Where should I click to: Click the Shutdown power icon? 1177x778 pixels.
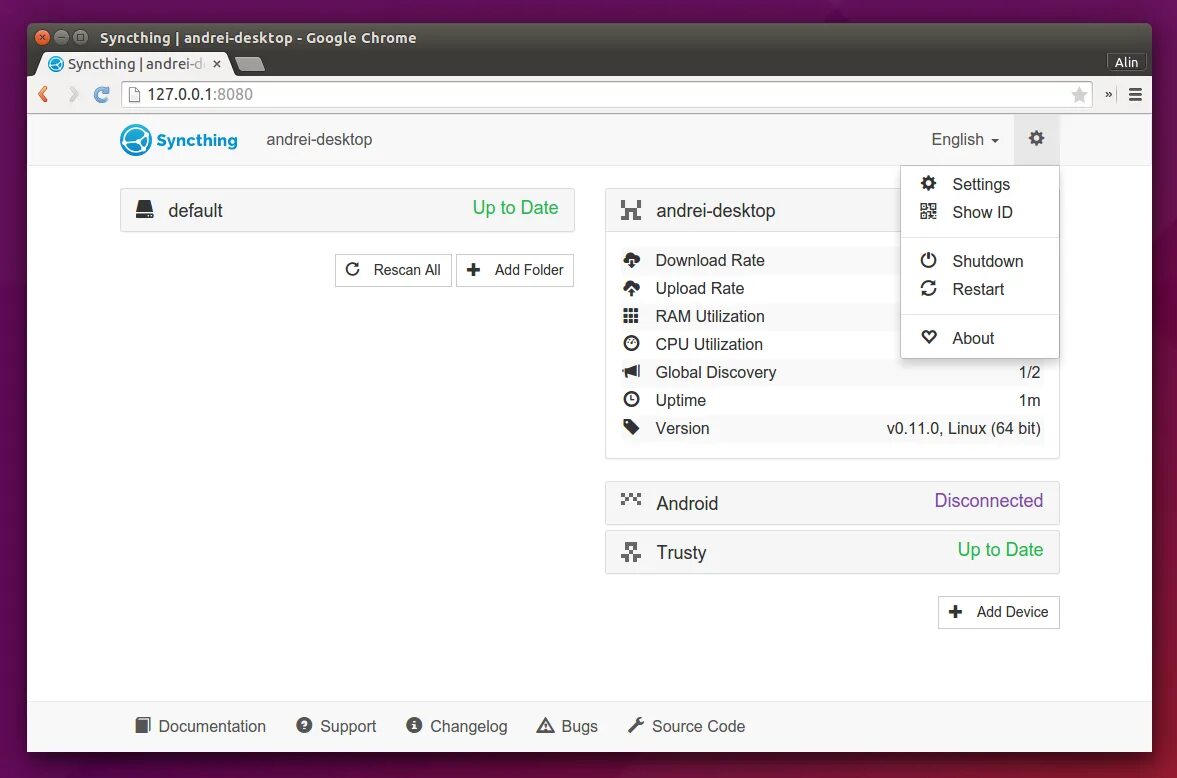[929, 260]
